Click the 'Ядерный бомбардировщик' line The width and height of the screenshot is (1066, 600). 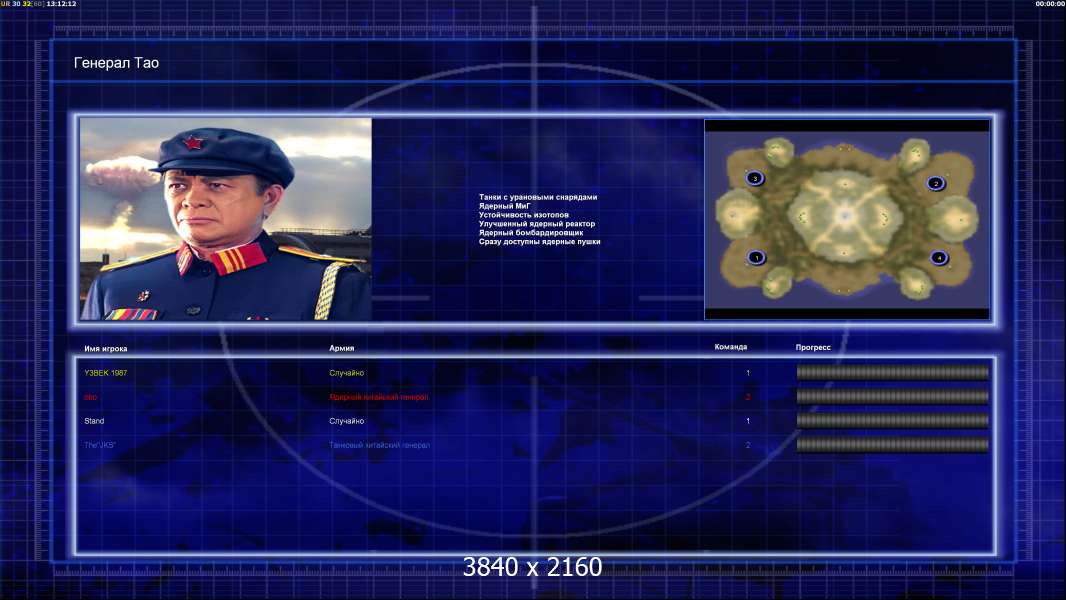(x=530, y=232)
